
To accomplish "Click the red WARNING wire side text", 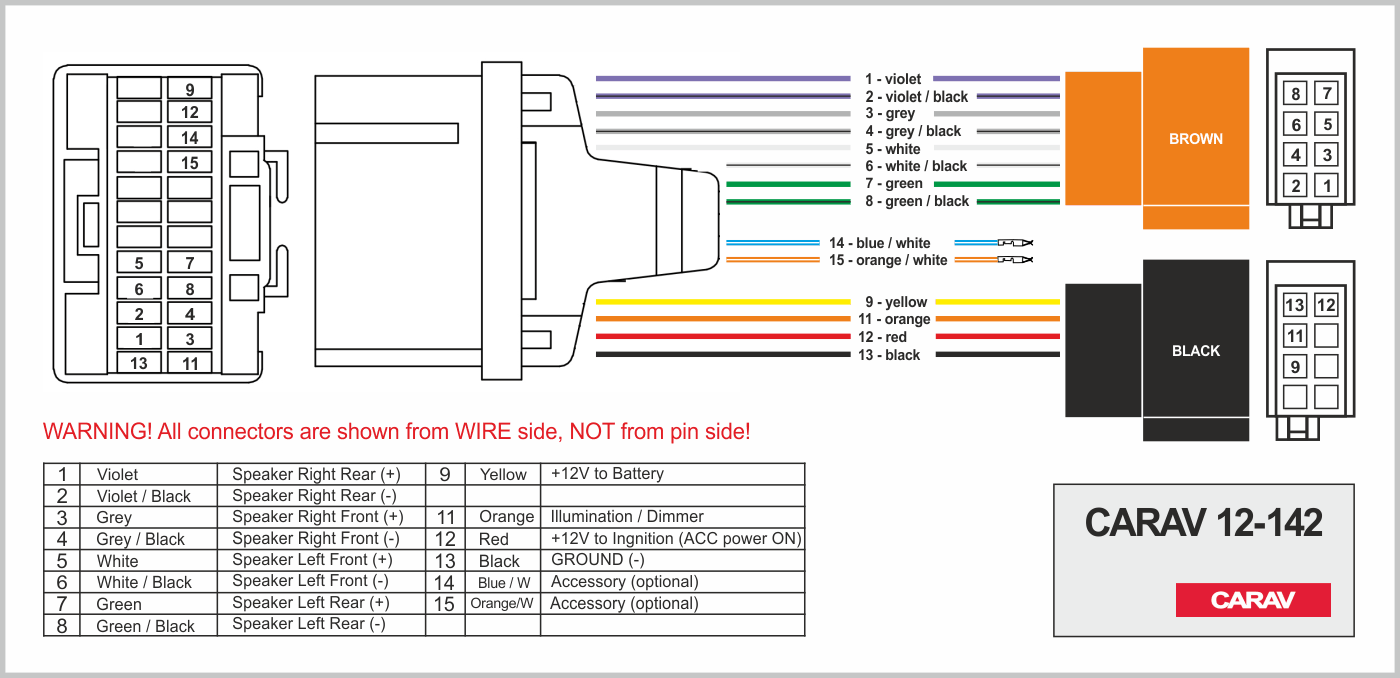I will pos(396,432).
